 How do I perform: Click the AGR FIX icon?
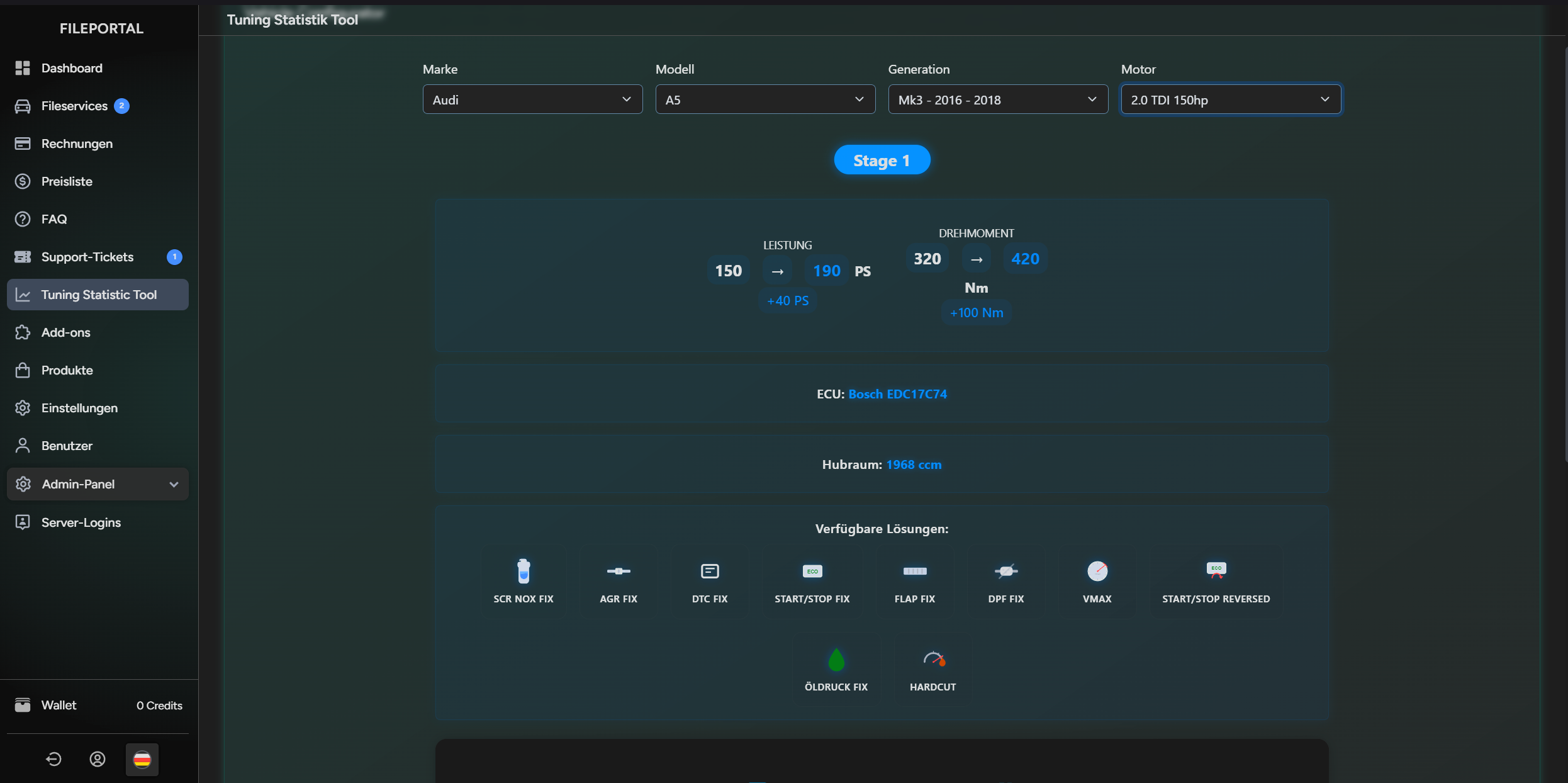(618, 580)
